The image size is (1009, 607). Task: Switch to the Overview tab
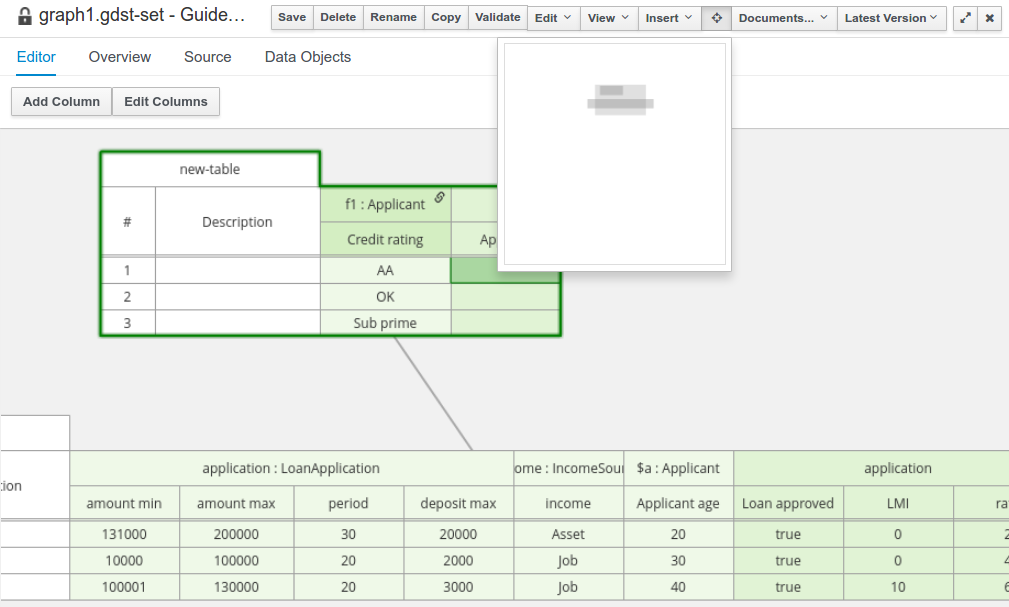(120, 57)
